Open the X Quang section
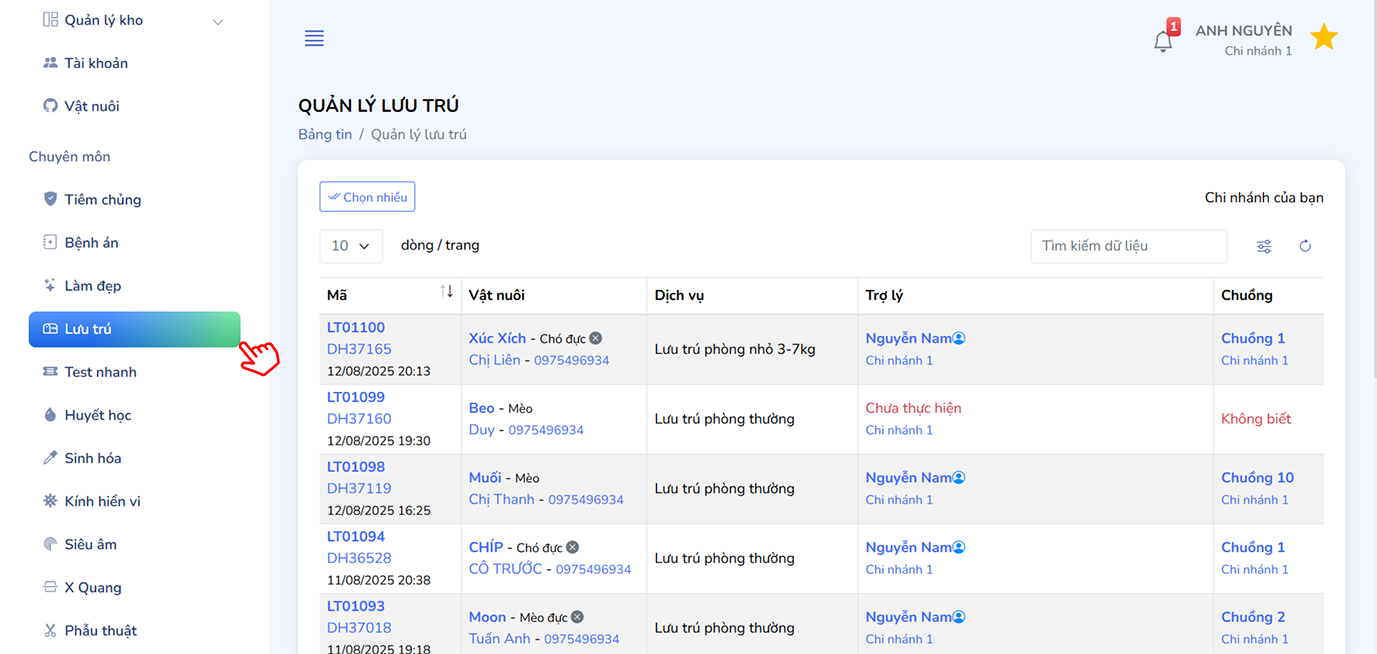 coord(93,588)
